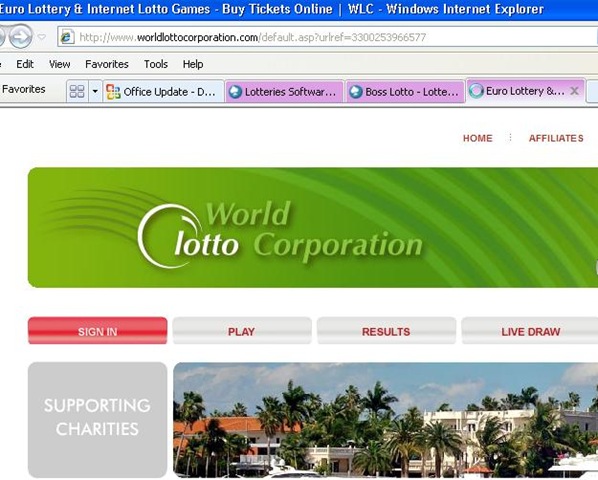This screenshot has height=480, width=598.
Task: Expand the tab list dropdown arrow
Action: coord(95,91)
